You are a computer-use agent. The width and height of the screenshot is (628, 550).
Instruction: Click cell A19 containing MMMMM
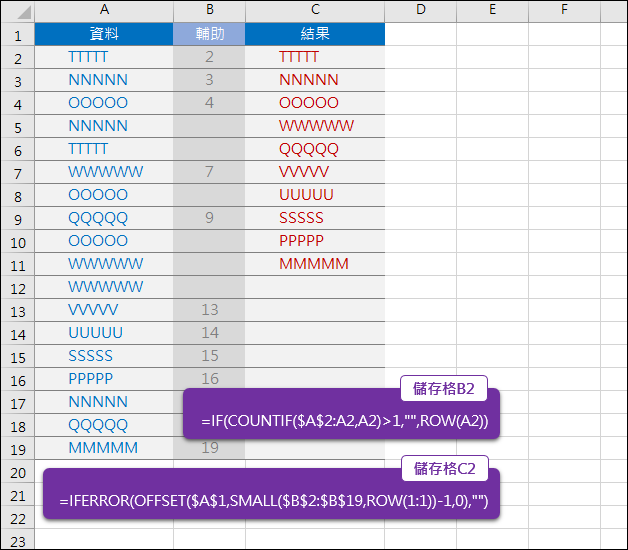click(x=104, y=448)
